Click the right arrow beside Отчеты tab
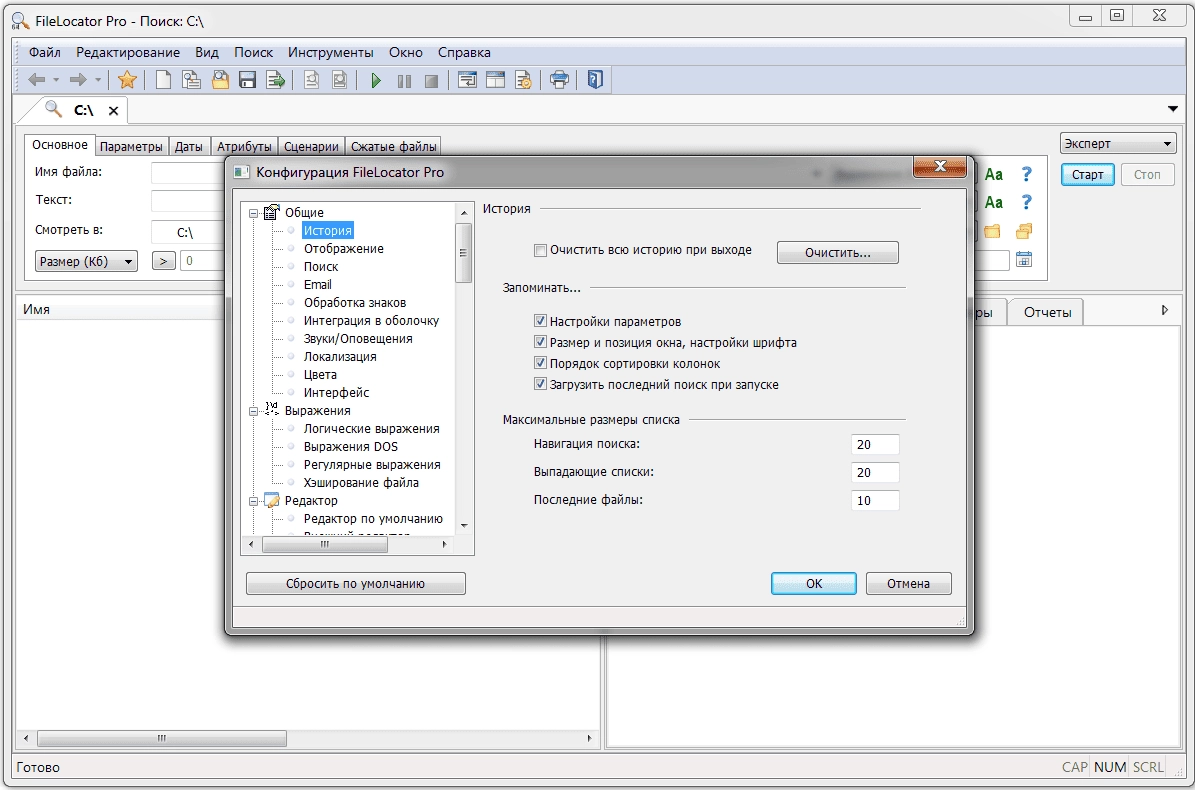The image size is (1195, 790). click(x=1165, y=310)
